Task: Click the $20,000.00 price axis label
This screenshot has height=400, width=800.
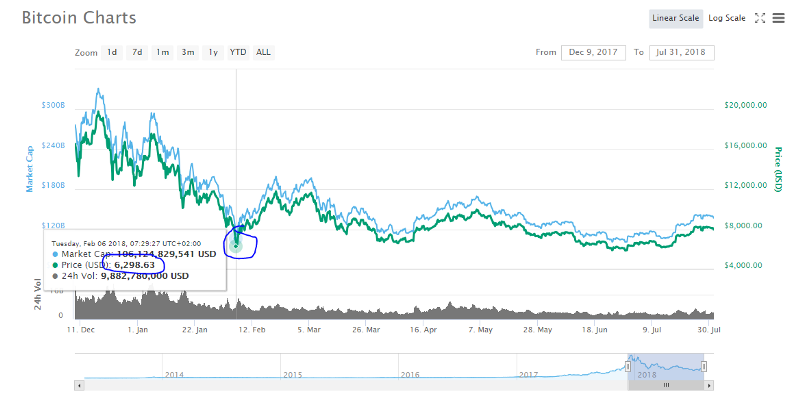Action: [x=745, y=105]
